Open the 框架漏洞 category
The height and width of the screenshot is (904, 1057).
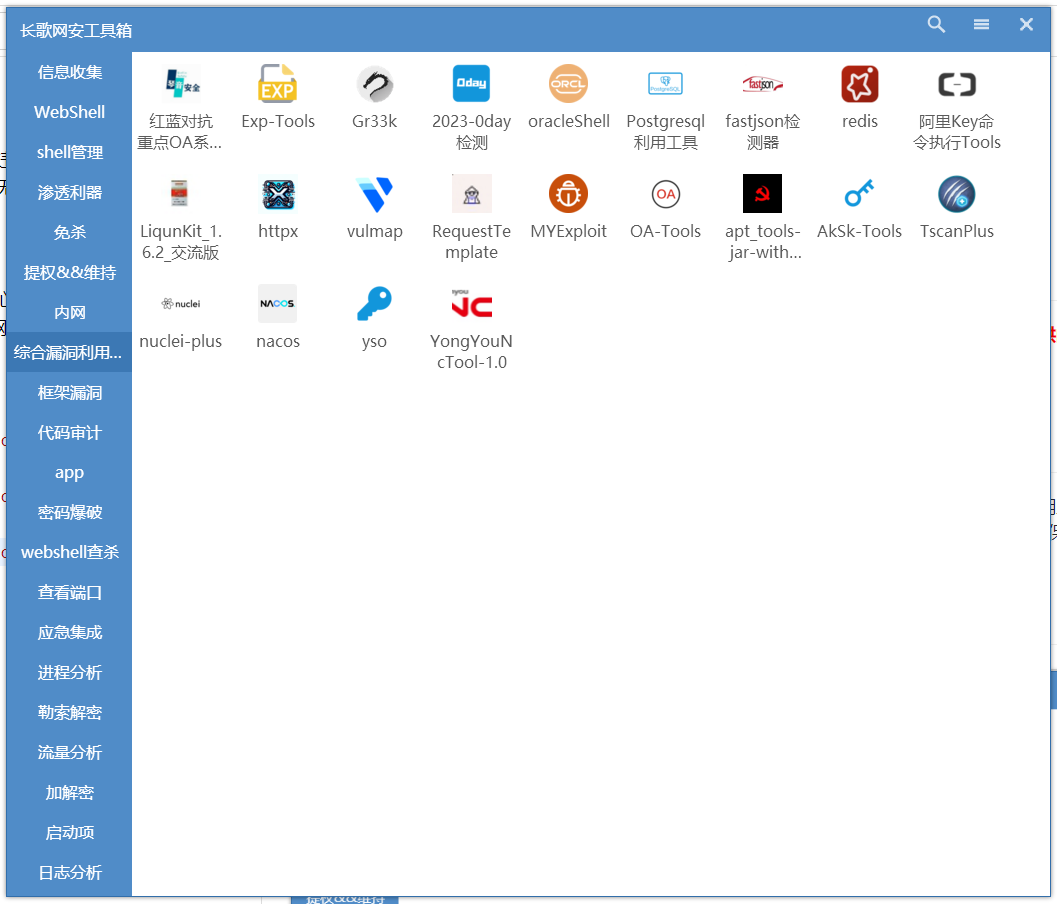click(69, 392)
